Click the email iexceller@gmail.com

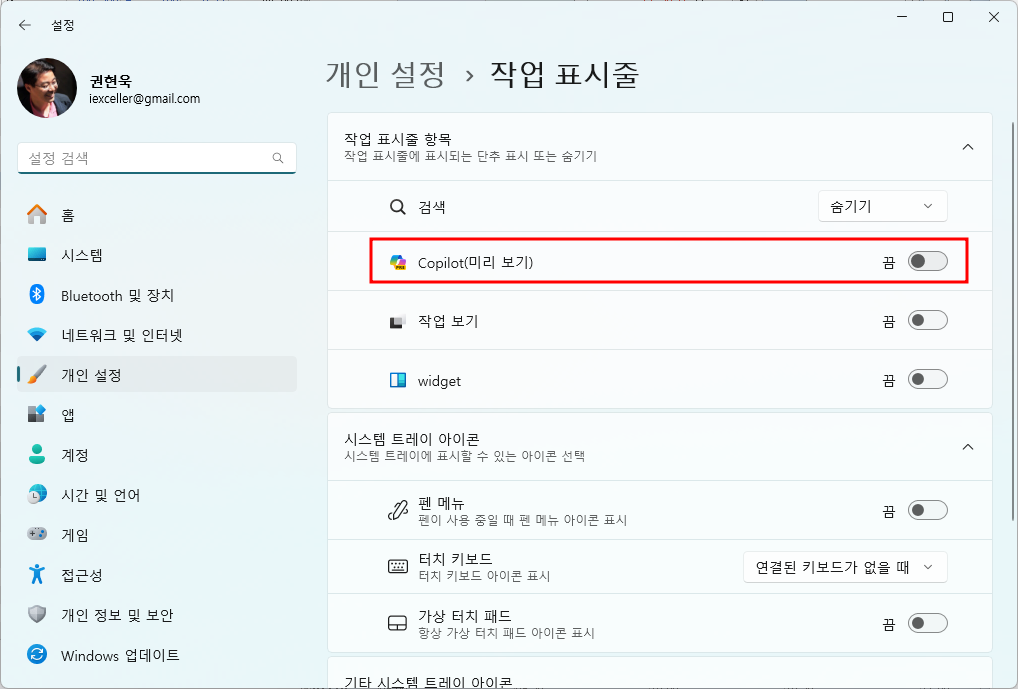pos(145,99)
